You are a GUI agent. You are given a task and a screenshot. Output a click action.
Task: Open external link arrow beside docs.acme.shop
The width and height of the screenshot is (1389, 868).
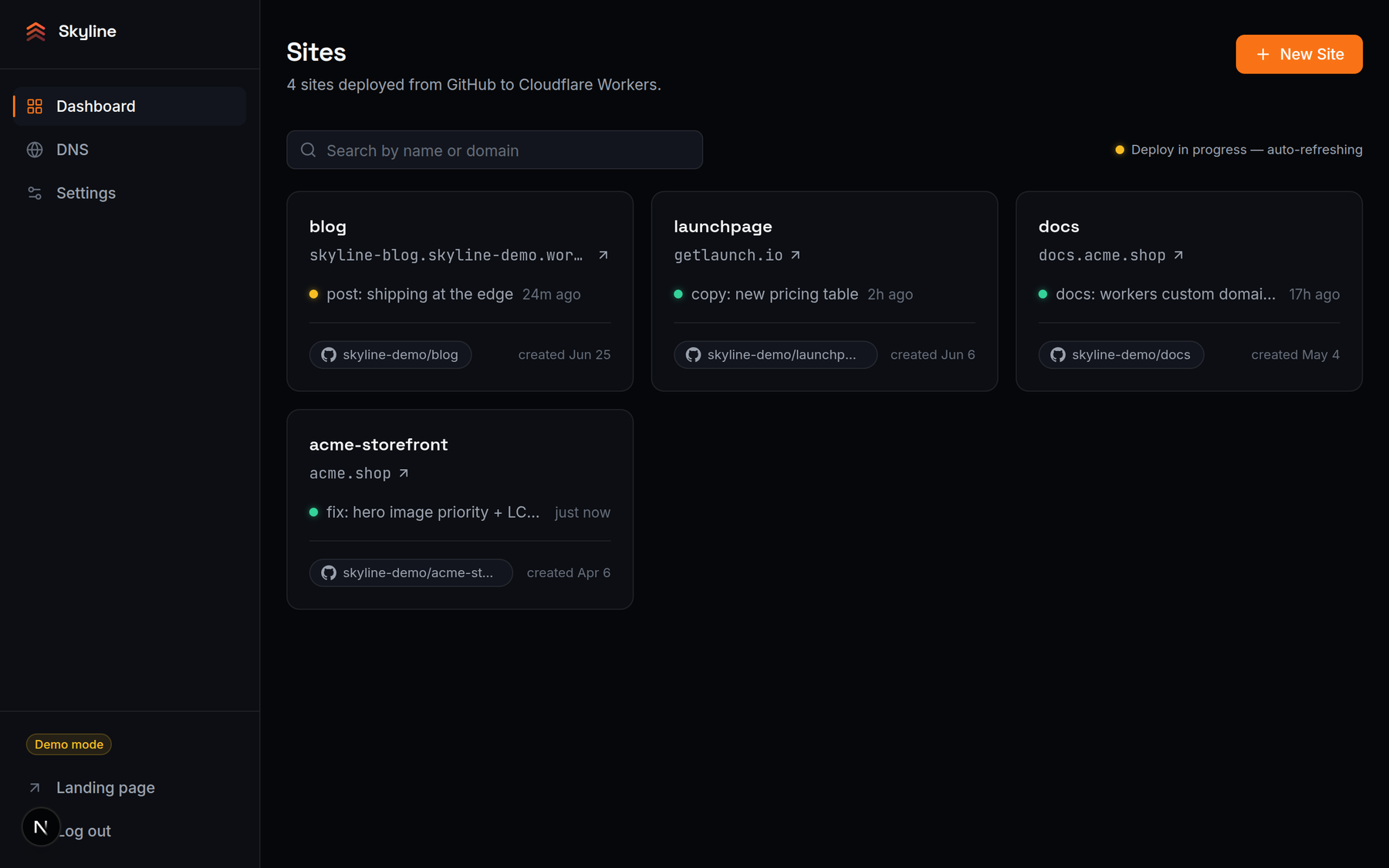(x=1178, y=255)
